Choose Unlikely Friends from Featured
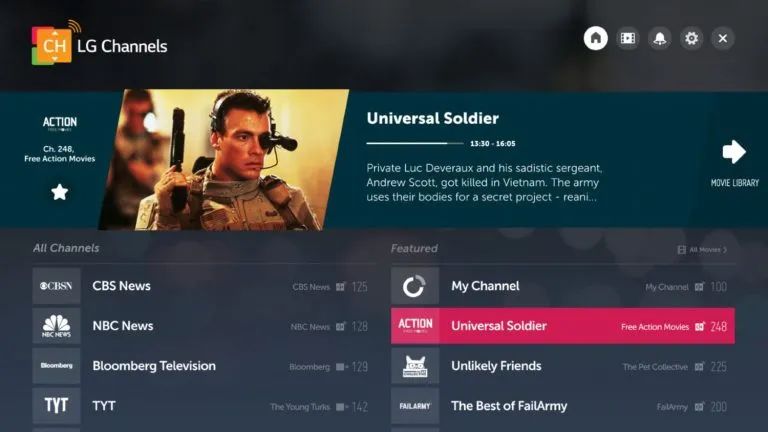Viewport: 768px width, 432px height. (x=563, y=366)
